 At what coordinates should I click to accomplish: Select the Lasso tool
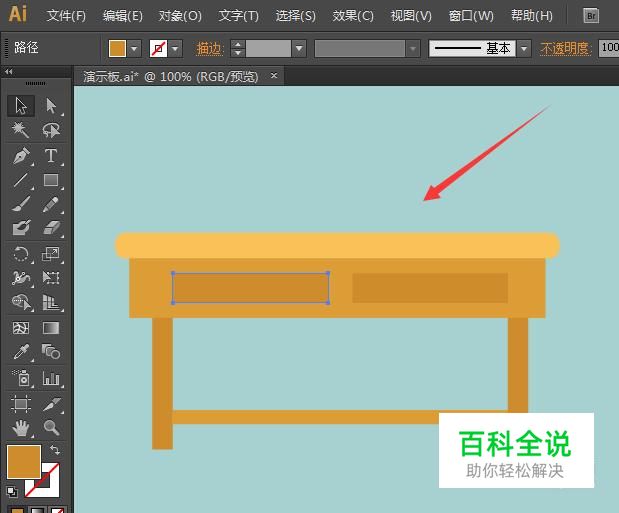click(x=51, y=130)
